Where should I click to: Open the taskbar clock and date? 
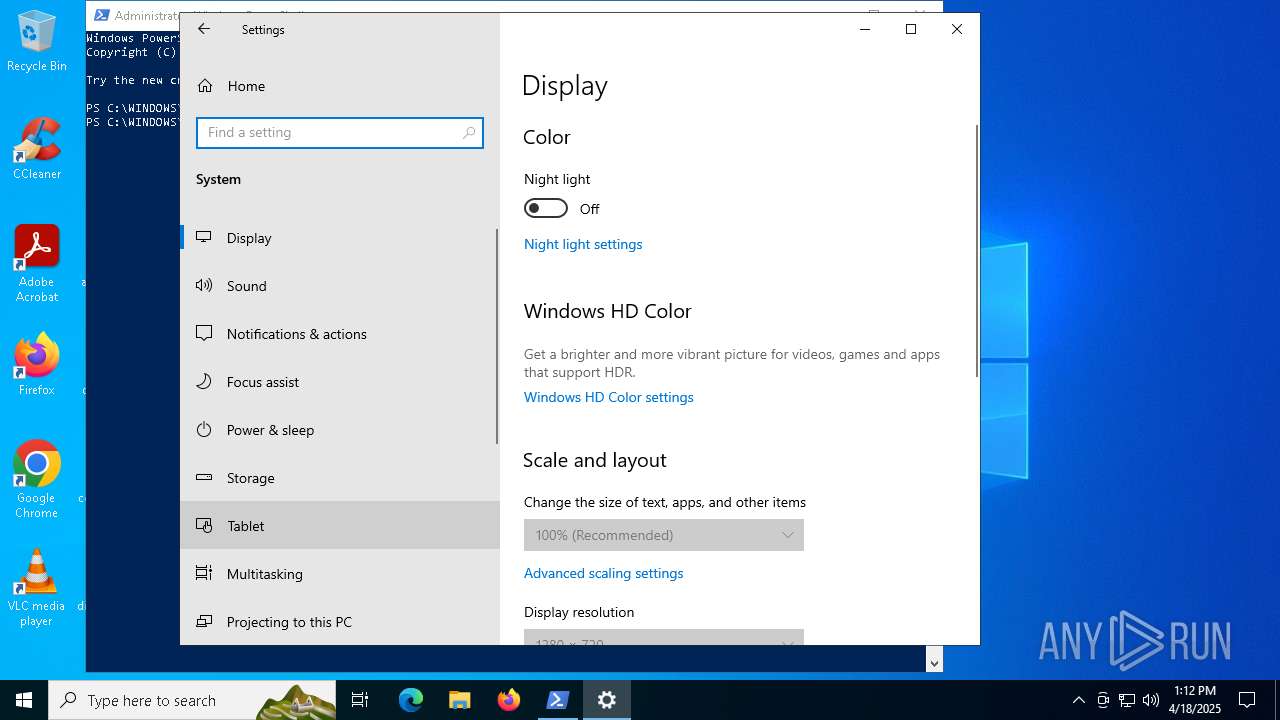pos(1195,700)
